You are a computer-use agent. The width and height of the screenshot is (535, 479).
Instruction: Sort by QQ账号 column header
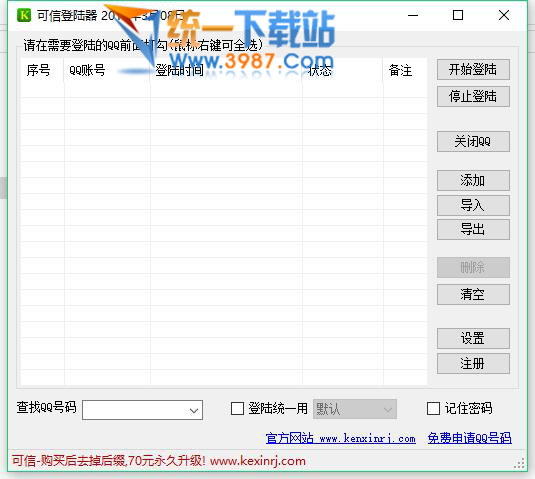(87, 70)
